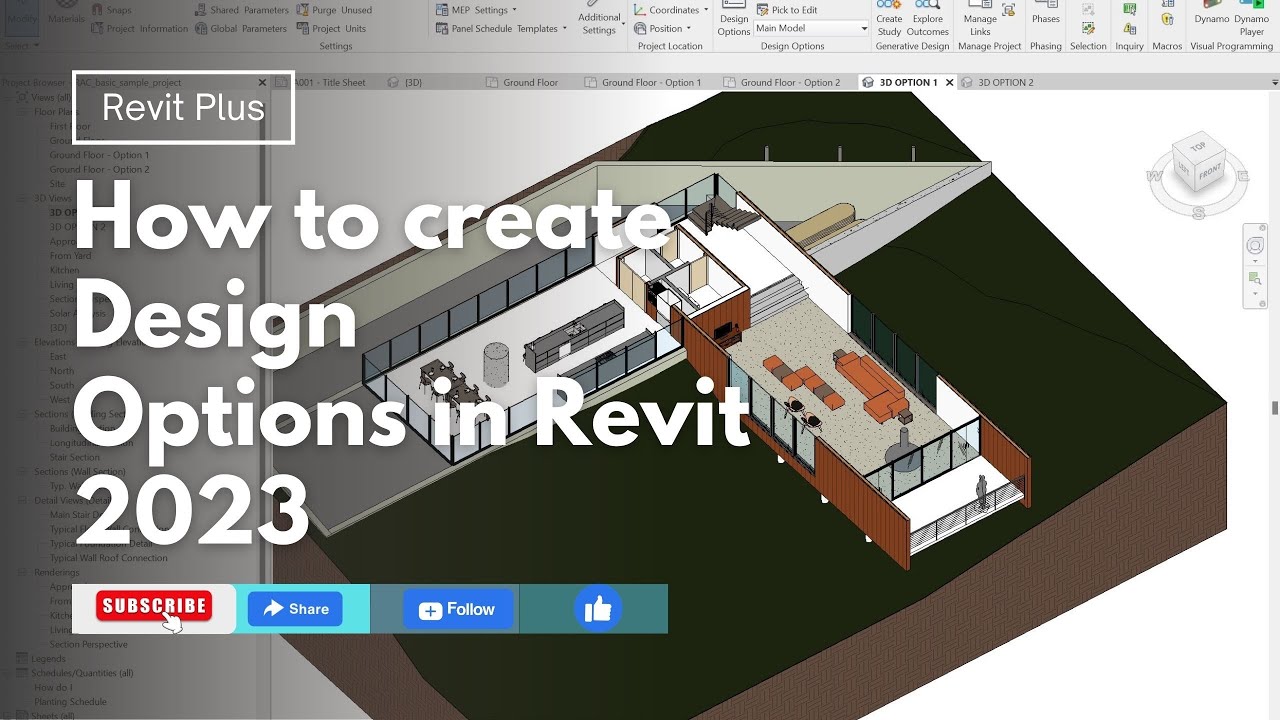Launch Dynamo
The image size is (1280, 720).
(x=1212, y=14)
